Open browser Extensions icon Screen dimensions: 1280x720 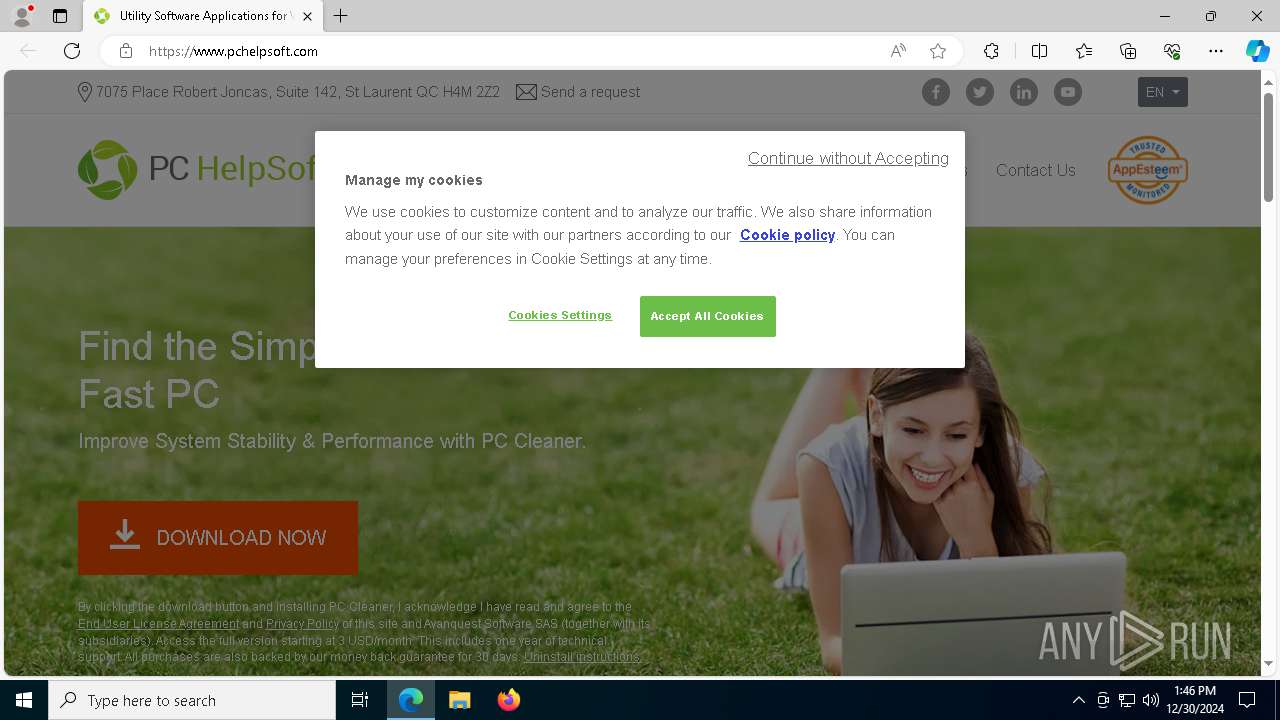991,51
